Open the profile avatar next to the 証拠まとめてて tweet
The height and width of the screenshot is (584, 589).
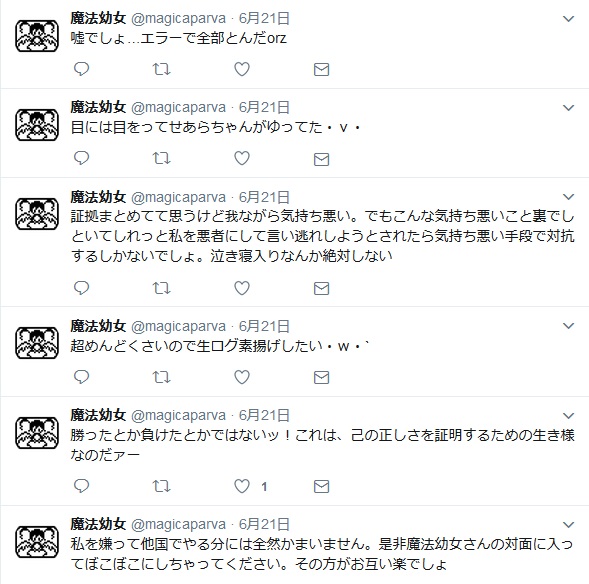tap(37, 214)
